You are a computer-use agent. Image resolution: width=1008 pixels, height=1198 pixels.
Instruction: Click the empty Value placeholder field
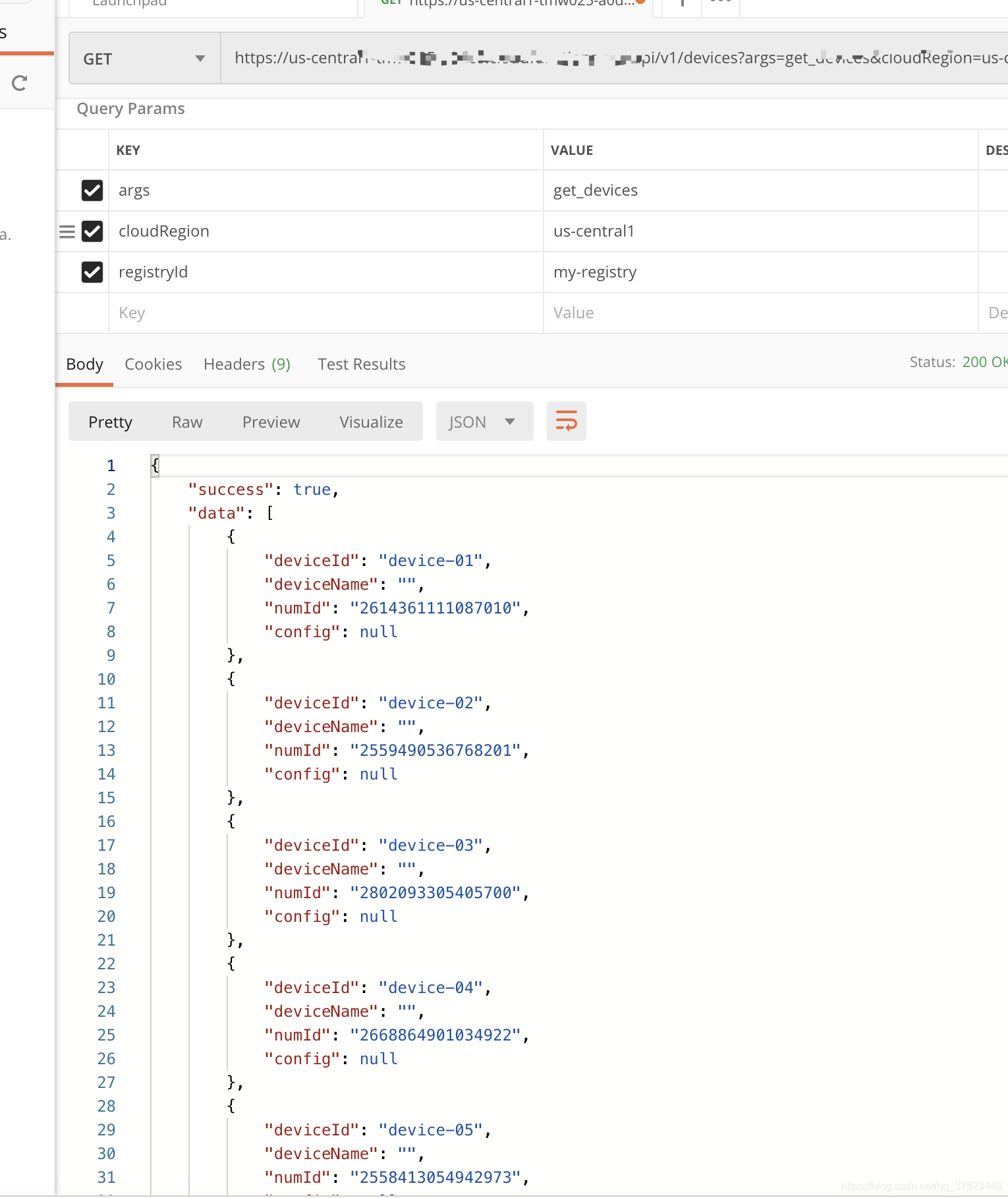[760, 313]
